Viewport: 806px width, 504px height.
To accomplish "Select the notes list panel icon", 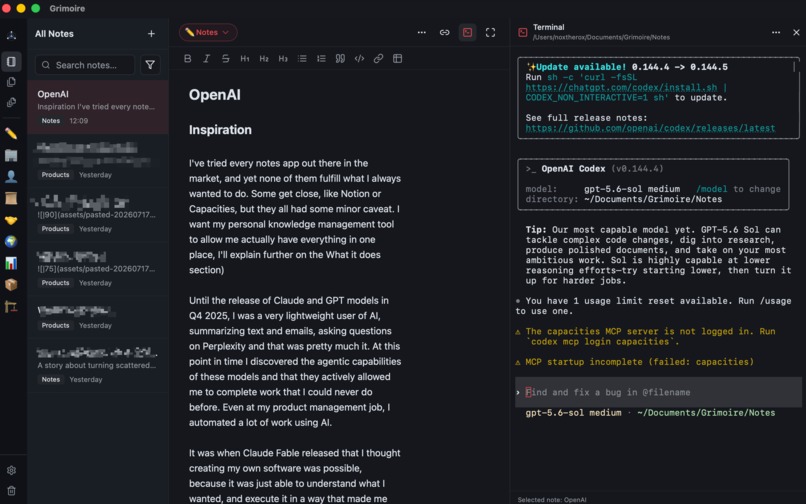I will 11,62.
